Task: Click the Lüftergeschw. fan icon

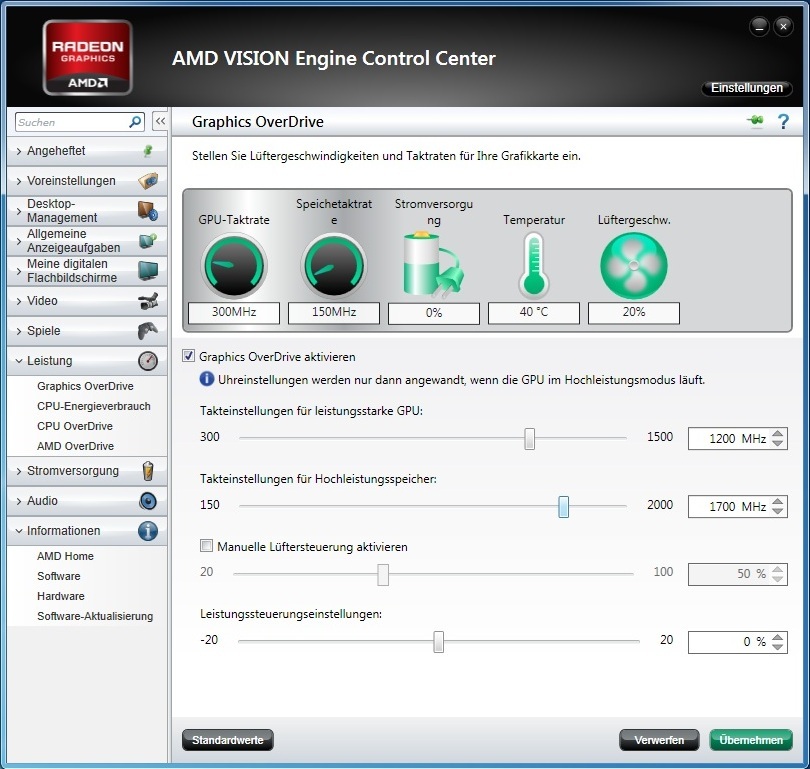Action: point(634,265)
